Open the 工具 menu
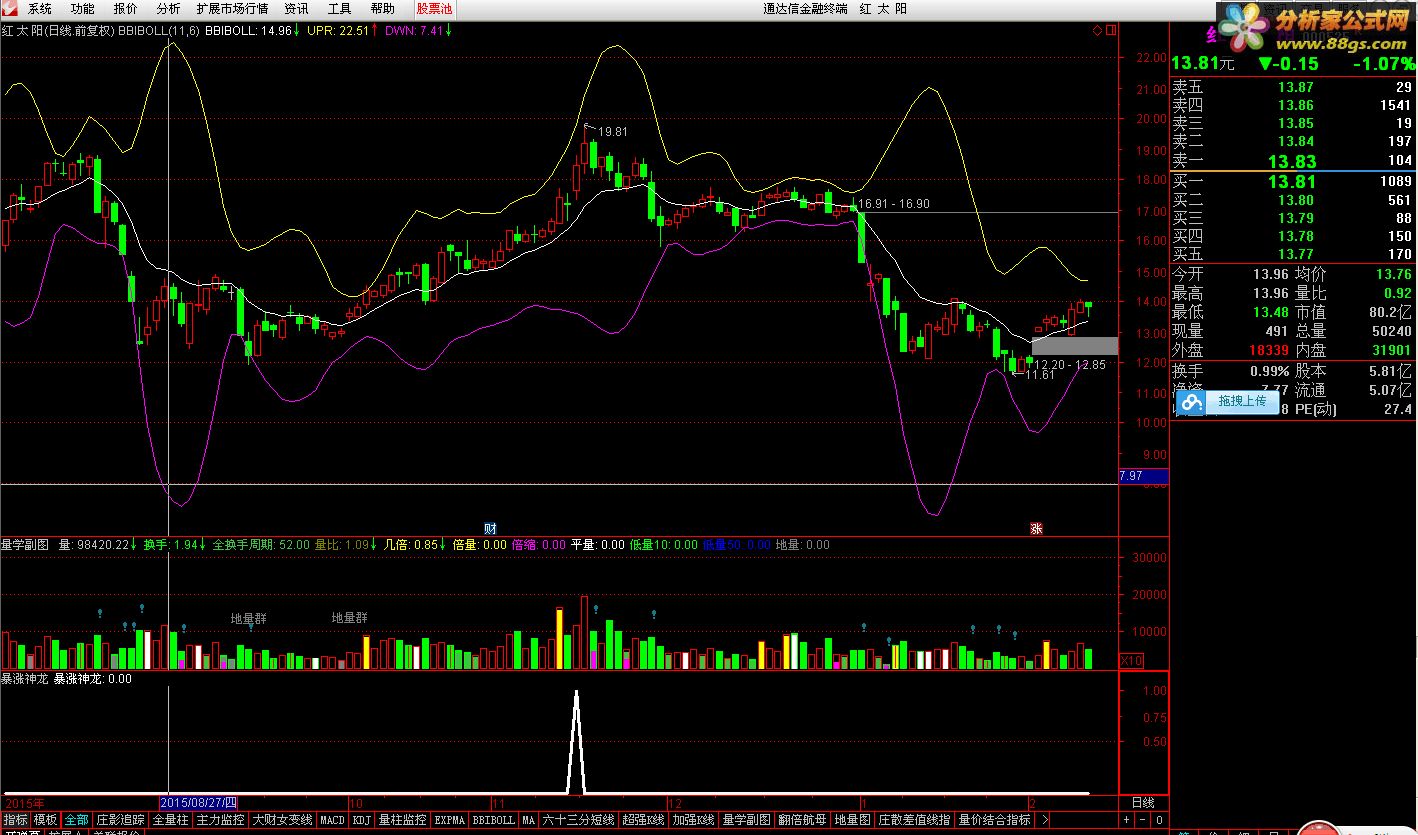The image size is (1418, 835). (339, 8)
